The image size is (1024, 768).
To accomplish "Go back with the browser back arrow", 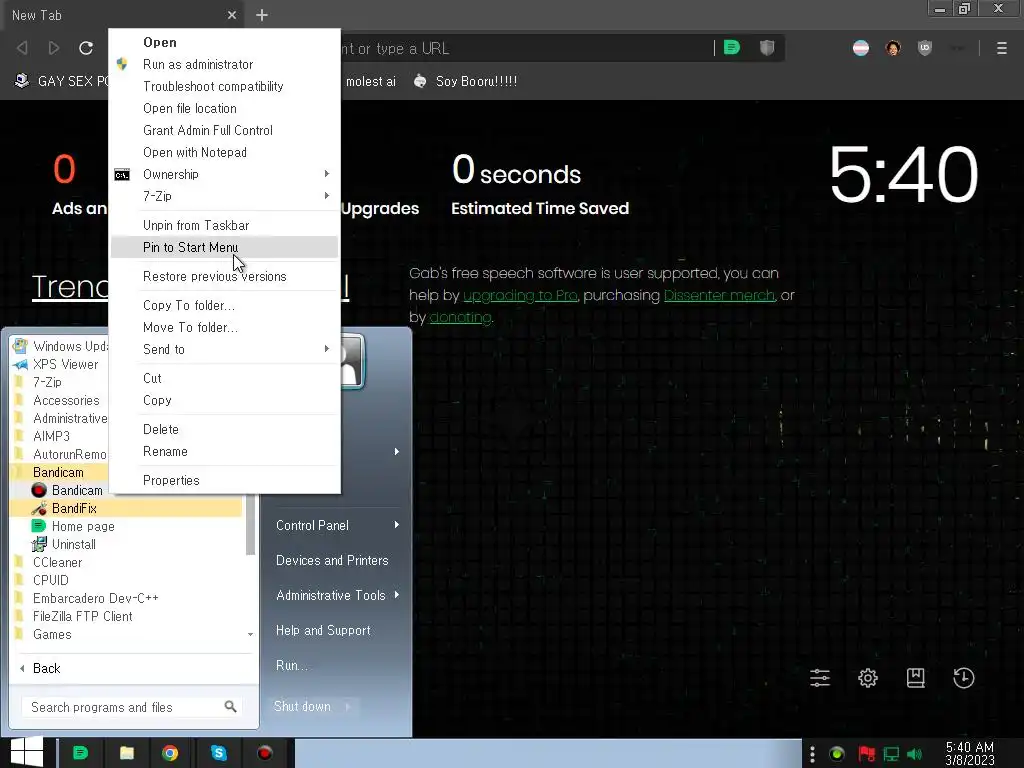I will (x=22, y=48).
